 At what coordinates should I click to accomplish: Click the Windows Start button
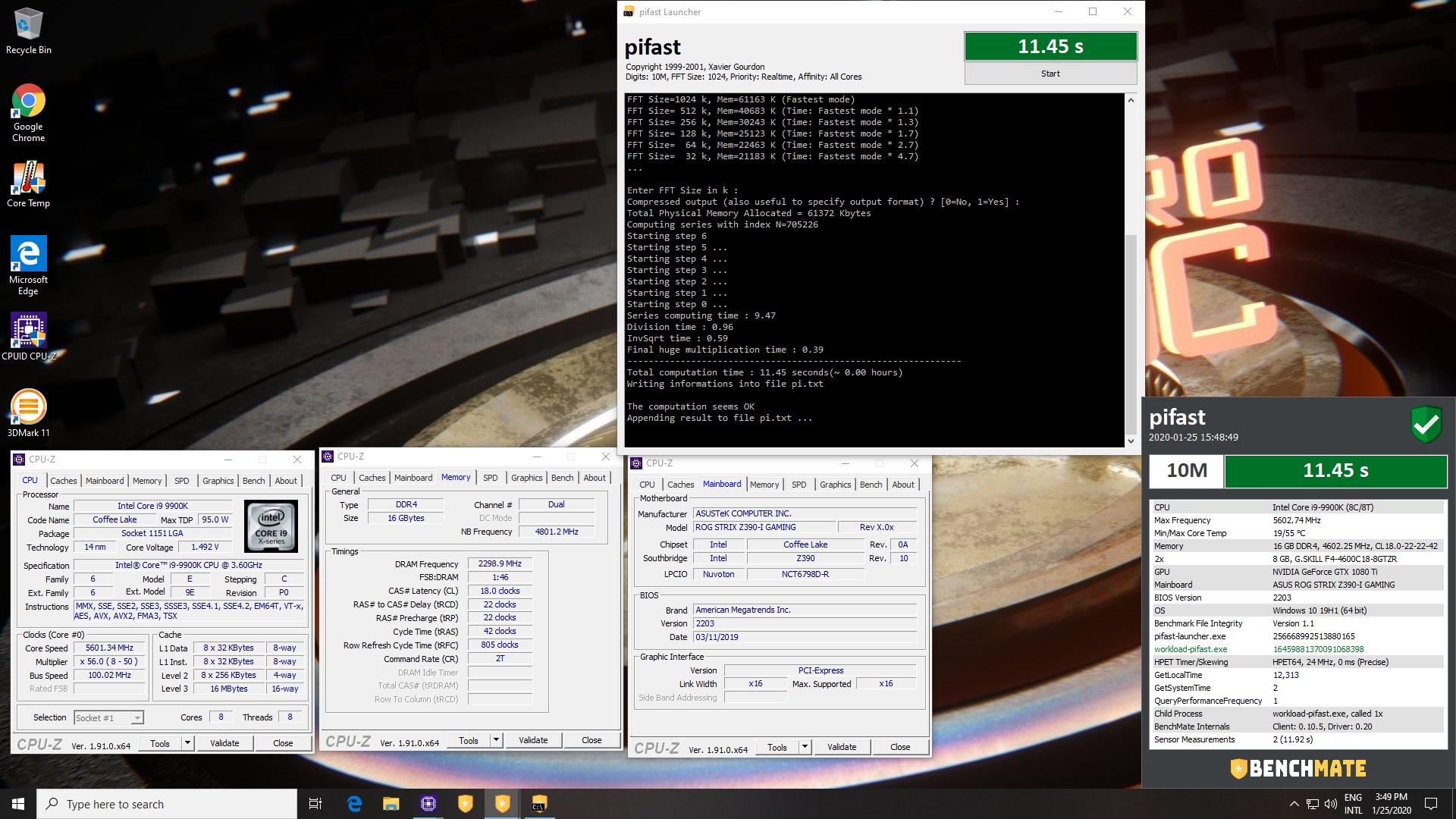click(x=18, y=804)
